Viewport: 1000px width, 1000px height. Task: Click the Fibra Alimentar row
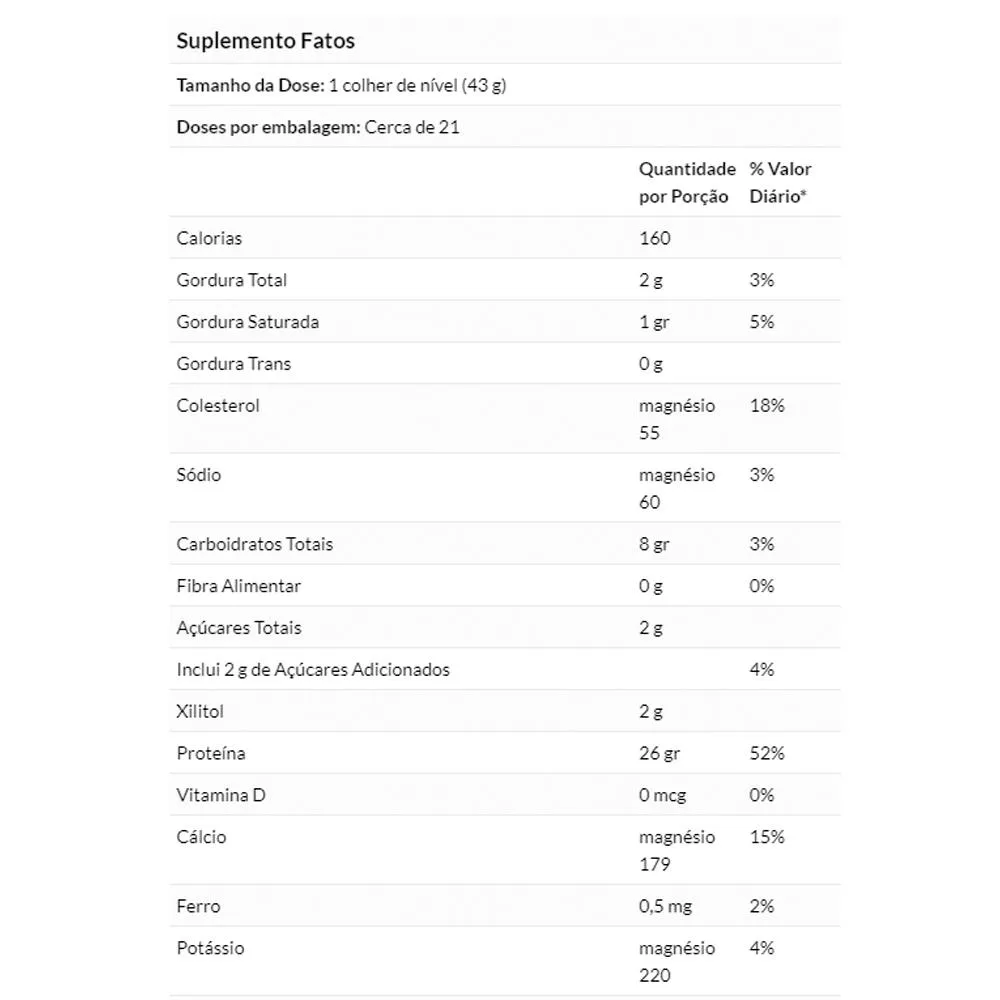pos(505,585)
